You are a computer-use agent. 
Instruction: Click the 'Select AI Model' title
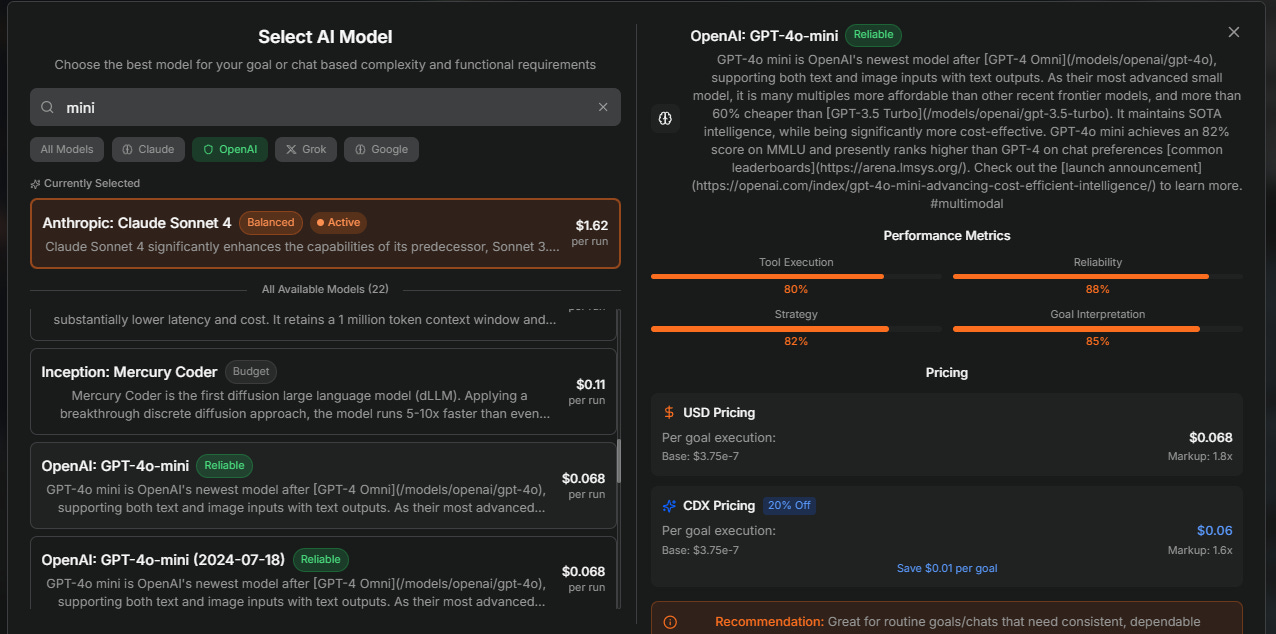click(325, 37)
